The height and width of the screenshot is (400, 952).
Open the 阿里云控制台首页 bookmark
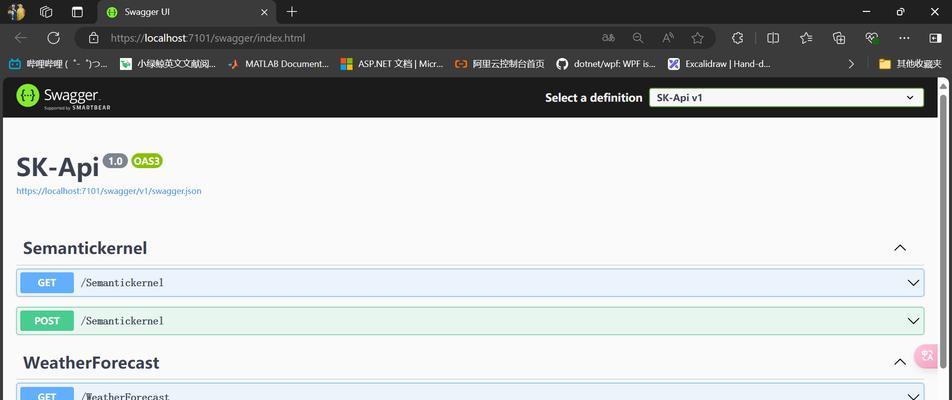500,64
